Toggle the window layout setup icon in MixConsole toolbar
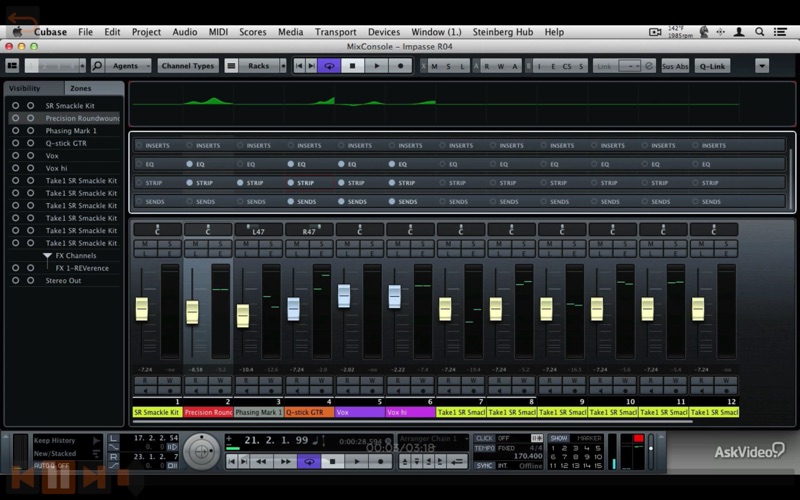The width and height of the screenshot is (800, 500). [12, 66]
